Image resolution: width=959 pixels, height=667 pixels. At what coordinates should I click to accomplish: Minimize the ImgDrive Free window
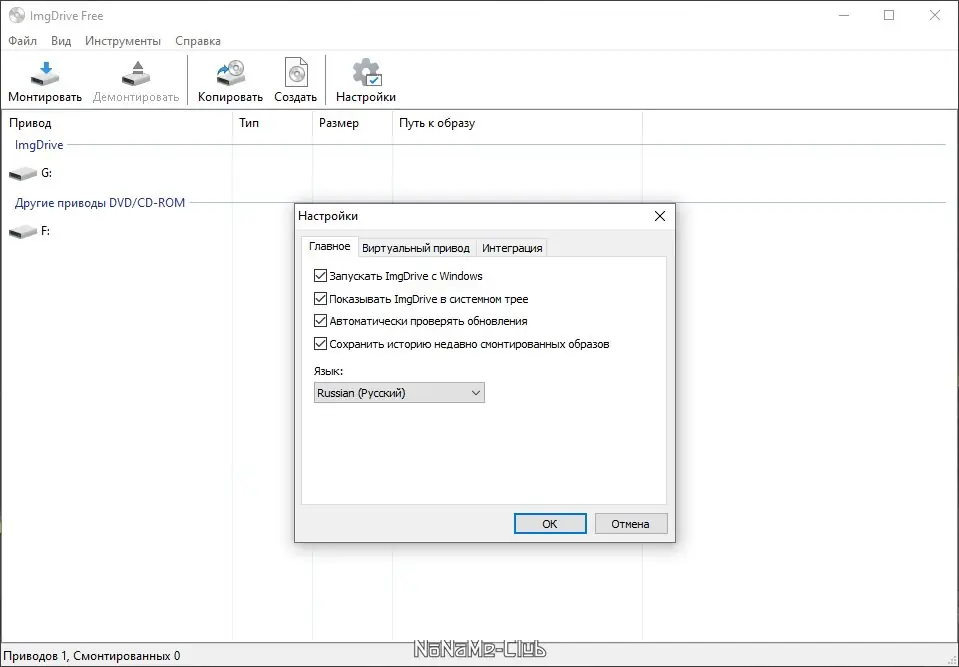(x=844, y=15)
